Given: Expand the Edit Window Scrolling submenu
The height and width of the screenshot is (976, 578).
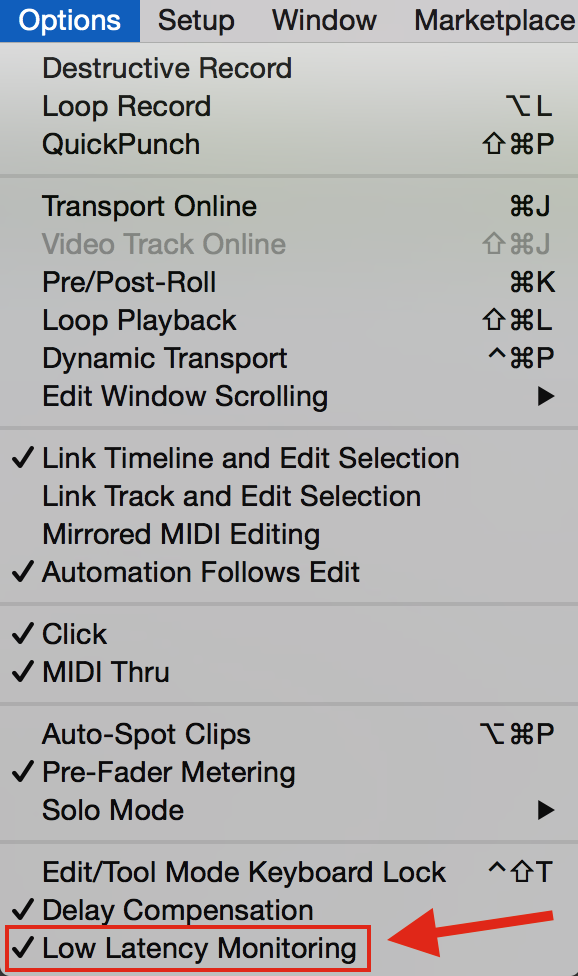Looking at the screenshot, I should [x=185, y=396].
